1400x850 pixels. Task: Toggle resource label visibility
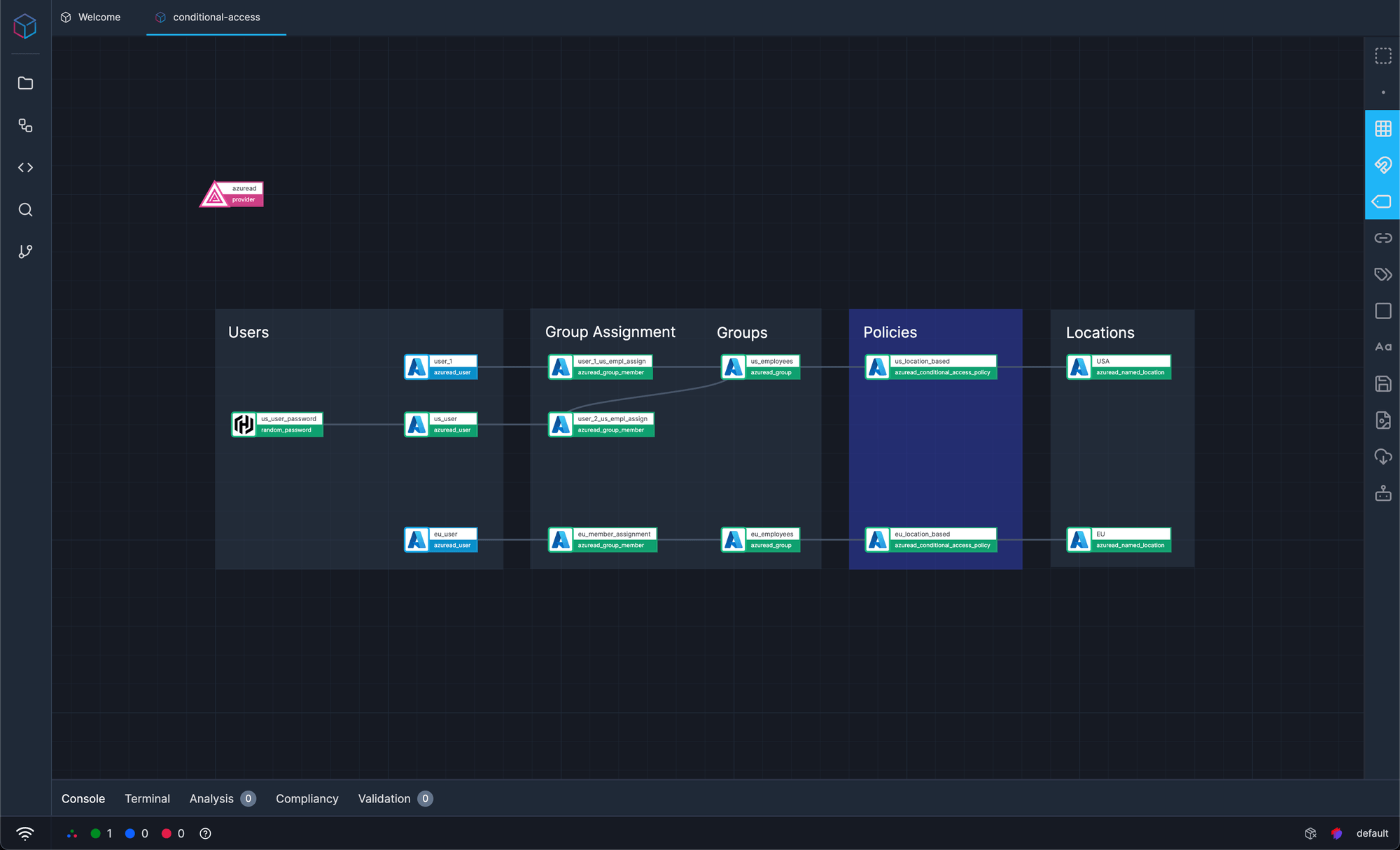(1382, 201)
